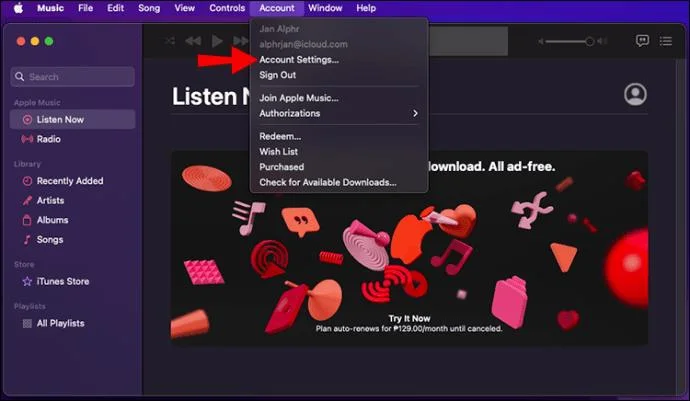The height and width of the screenshot is (401, 690).
Task: Start playback with Play button
Action: pyautogui.click(x=217, y=41)
